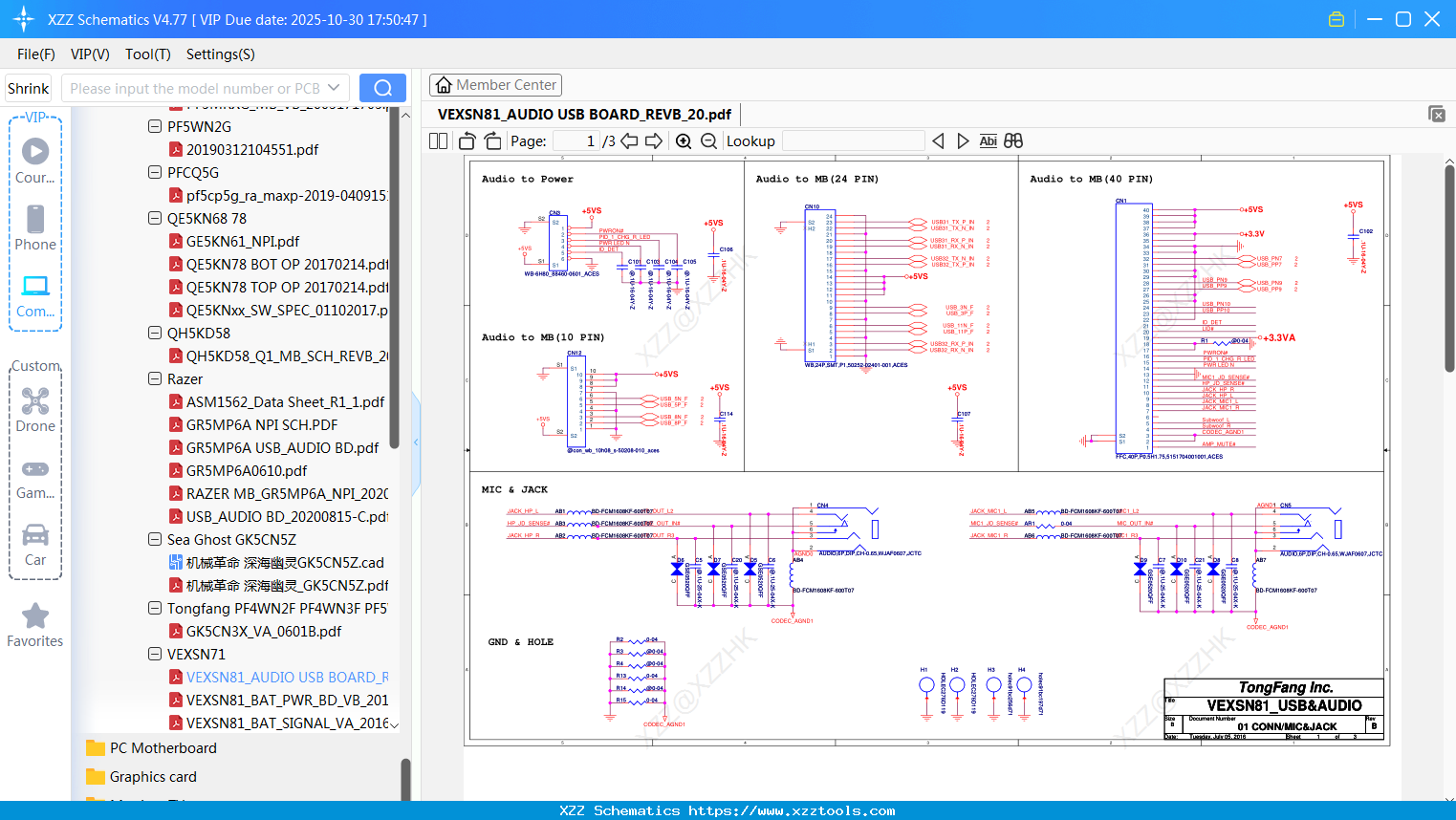This screenshot has height=820, width=1456.
Task: Collapse the QE5KN68 78 folder
Action: [x=155, y=218]
